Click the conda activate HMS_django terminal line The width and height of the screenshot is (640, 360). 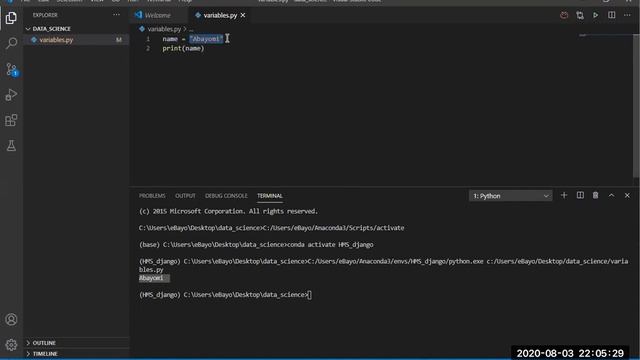[256, 244]
